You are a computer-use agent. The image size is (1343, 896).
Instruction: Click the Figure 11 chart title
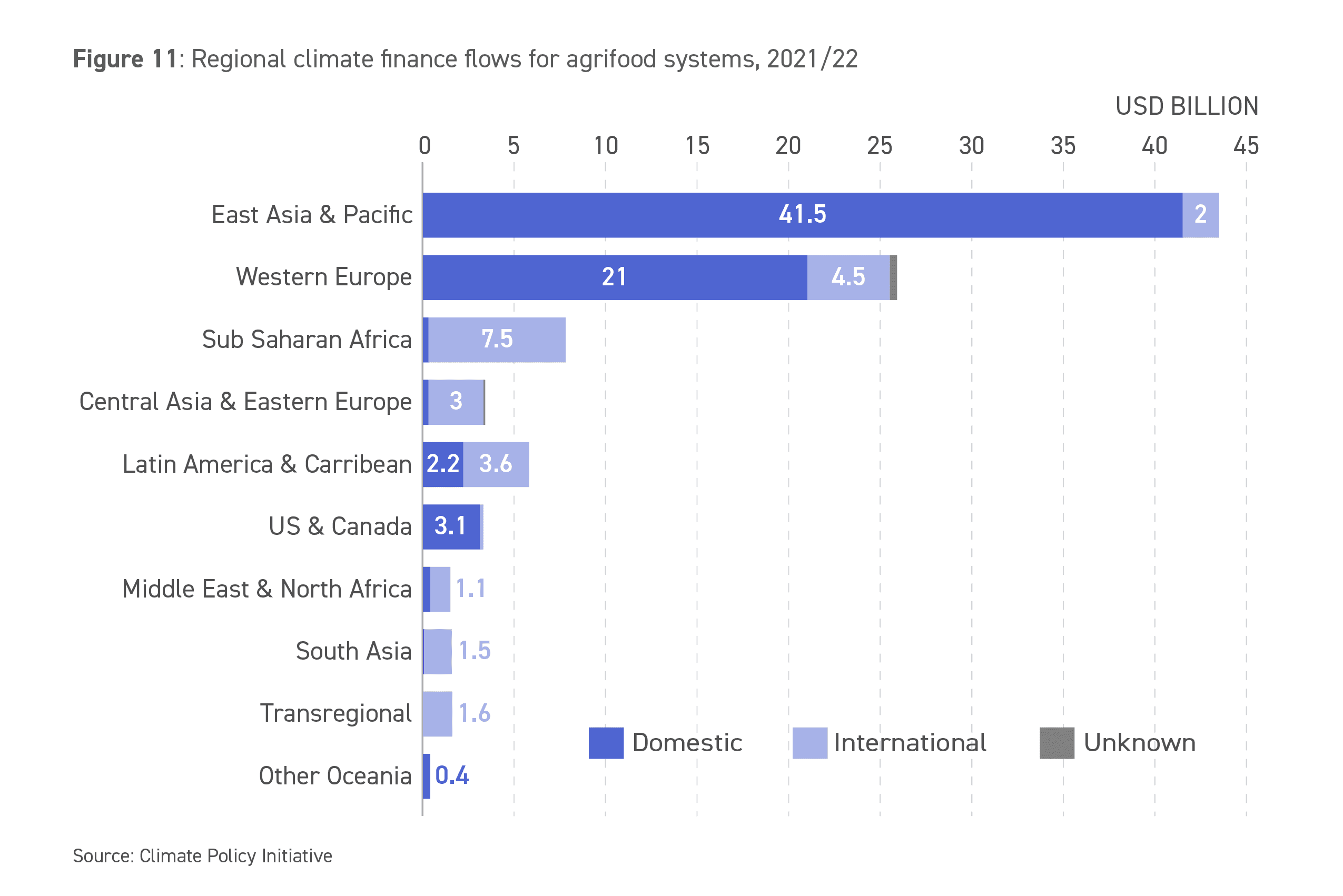(465, 59)
